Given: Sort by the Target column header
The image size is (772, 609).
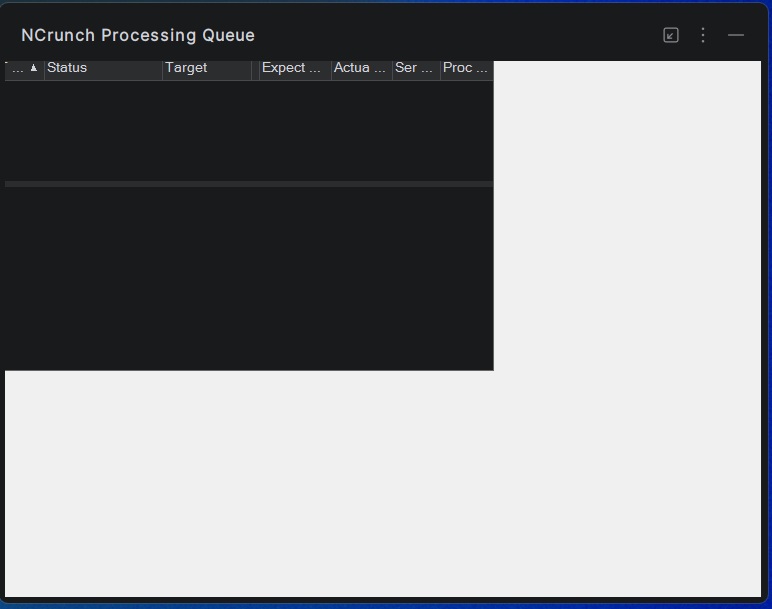Looking at the screenshot, I should (207, 68).
